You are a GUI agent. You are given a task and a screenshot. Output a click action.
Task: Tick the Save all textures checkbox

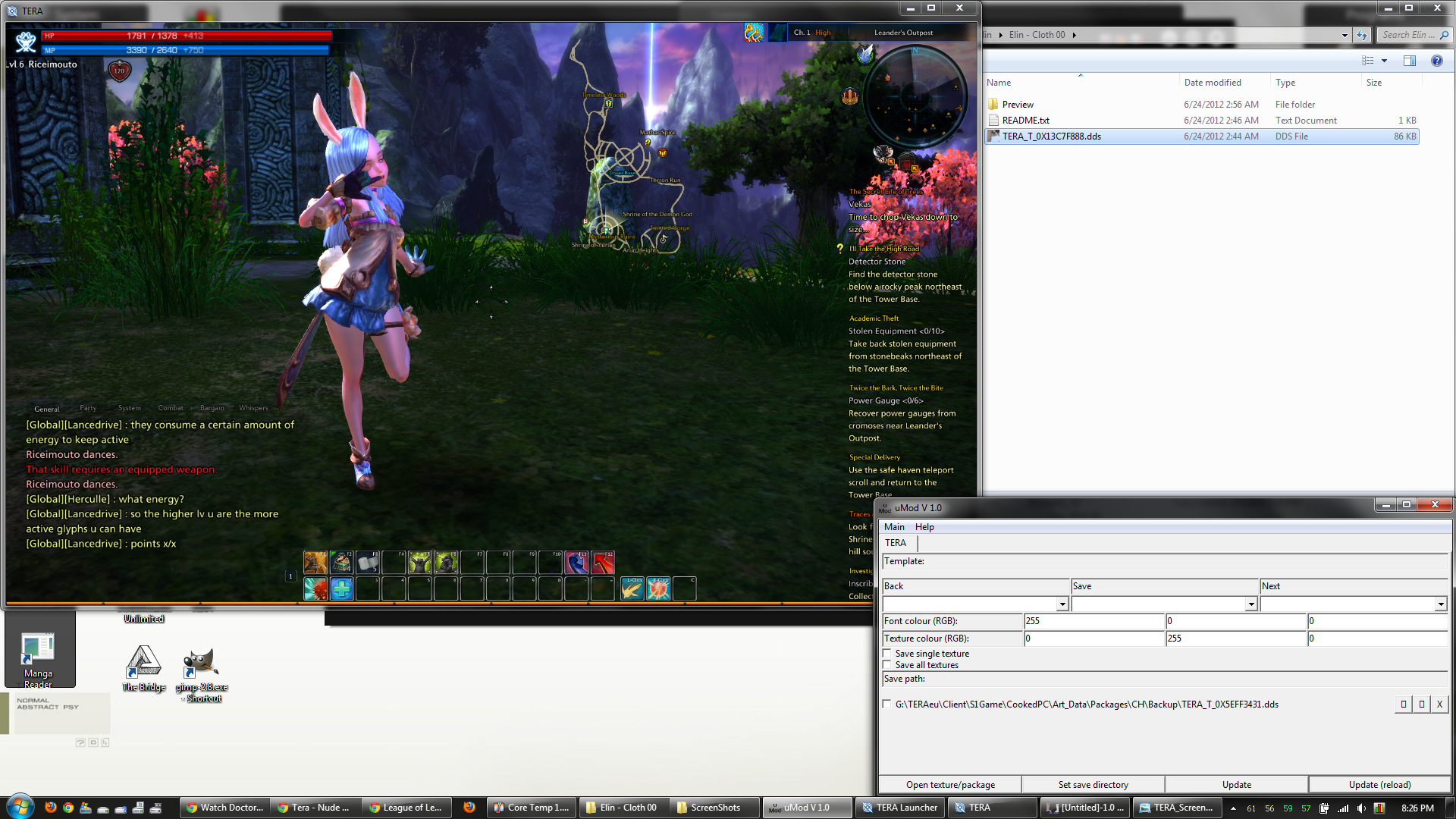click(886, 664)
